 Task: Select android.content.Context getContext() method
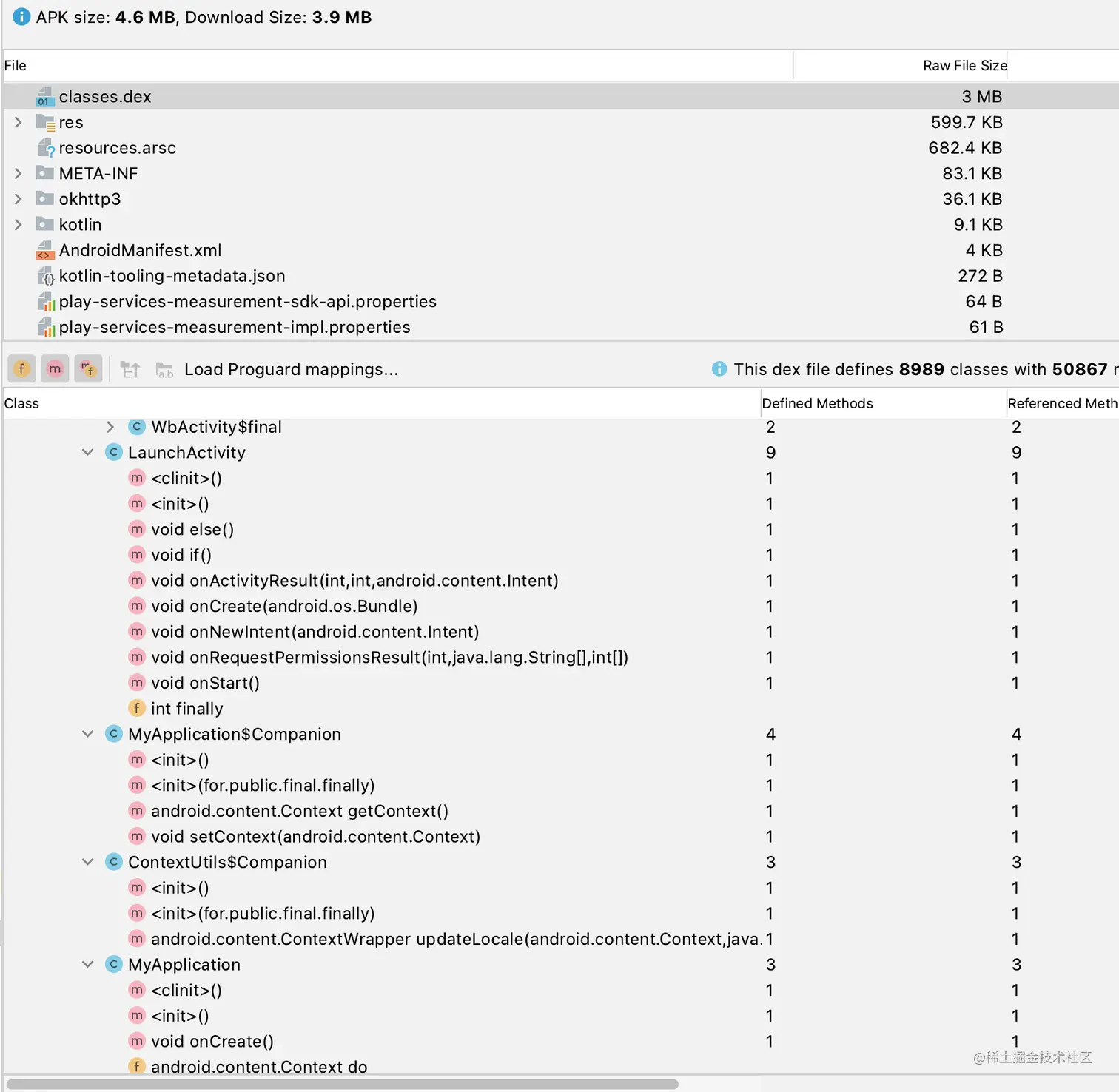click(560, 811)
